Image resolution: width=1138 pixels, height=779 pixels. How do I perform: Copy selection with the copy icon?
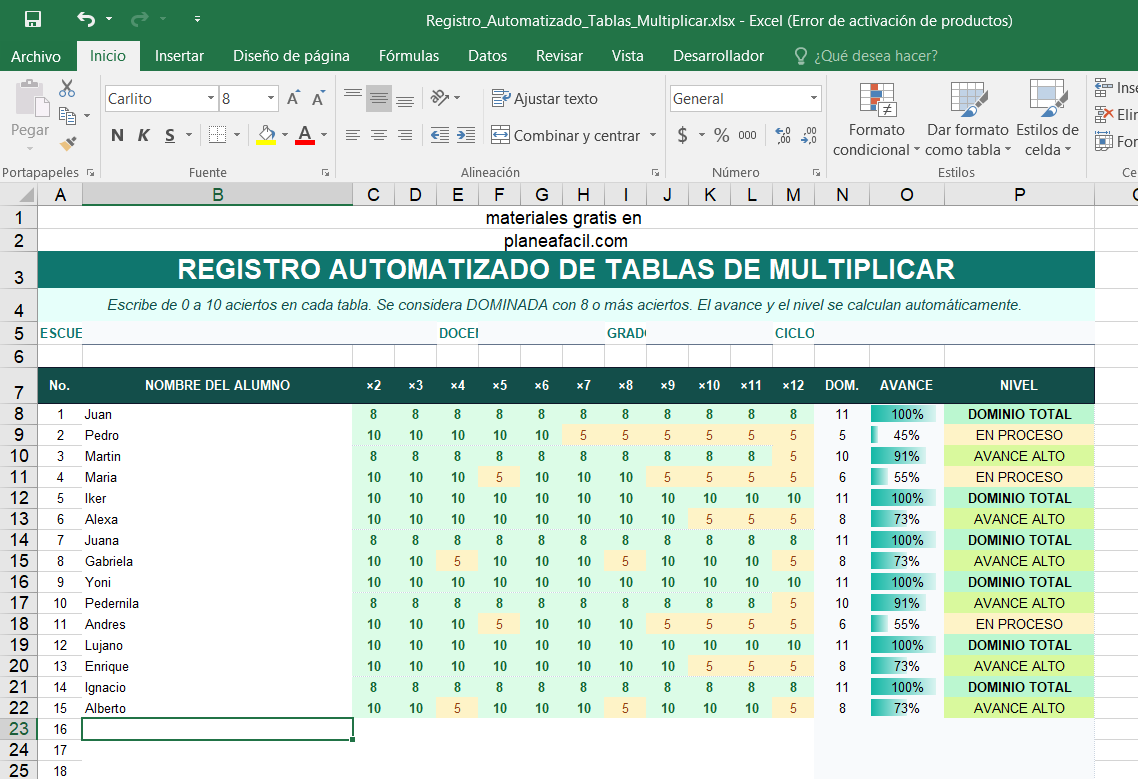pos(67,116)
